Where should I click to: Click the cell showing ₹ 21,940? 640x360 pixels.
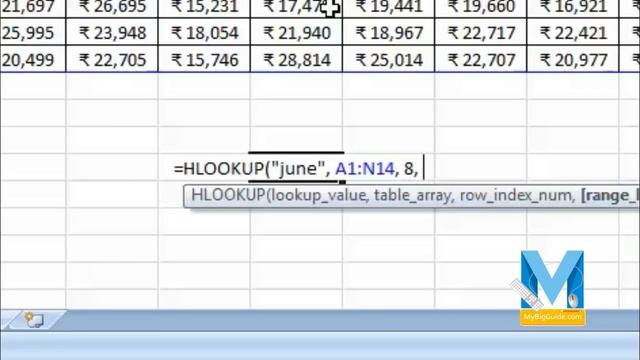tap(297, 32)
